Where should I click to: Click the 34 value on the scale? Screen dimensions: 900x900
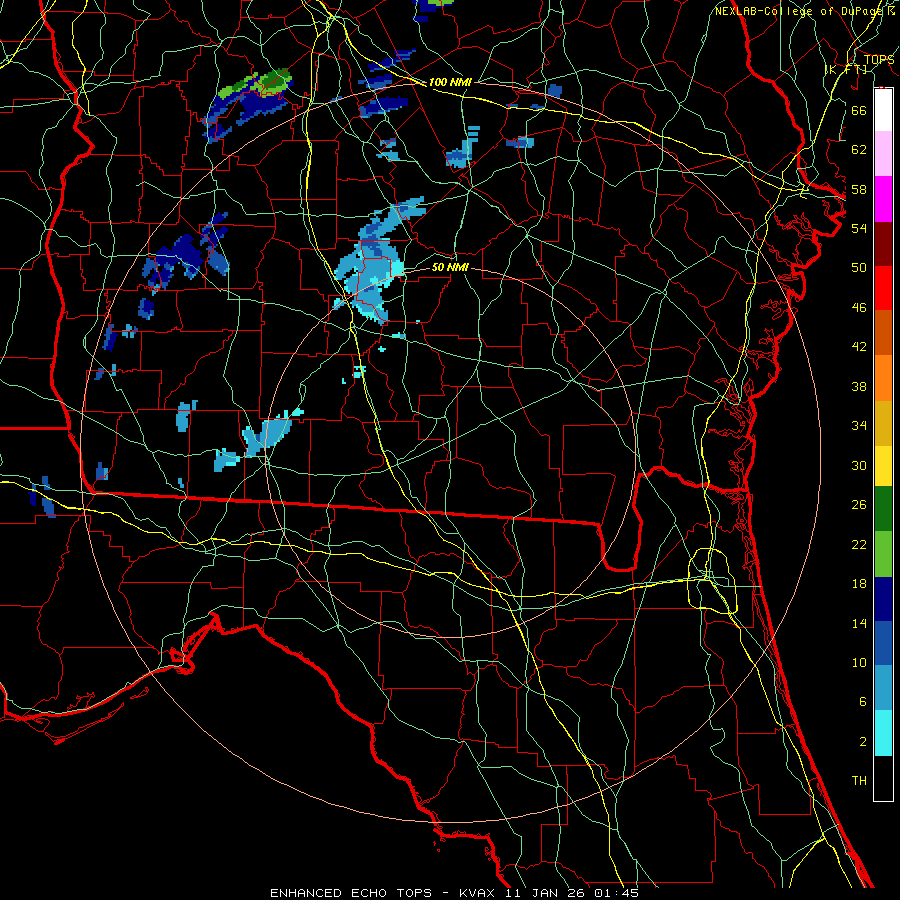coord(859,426)
